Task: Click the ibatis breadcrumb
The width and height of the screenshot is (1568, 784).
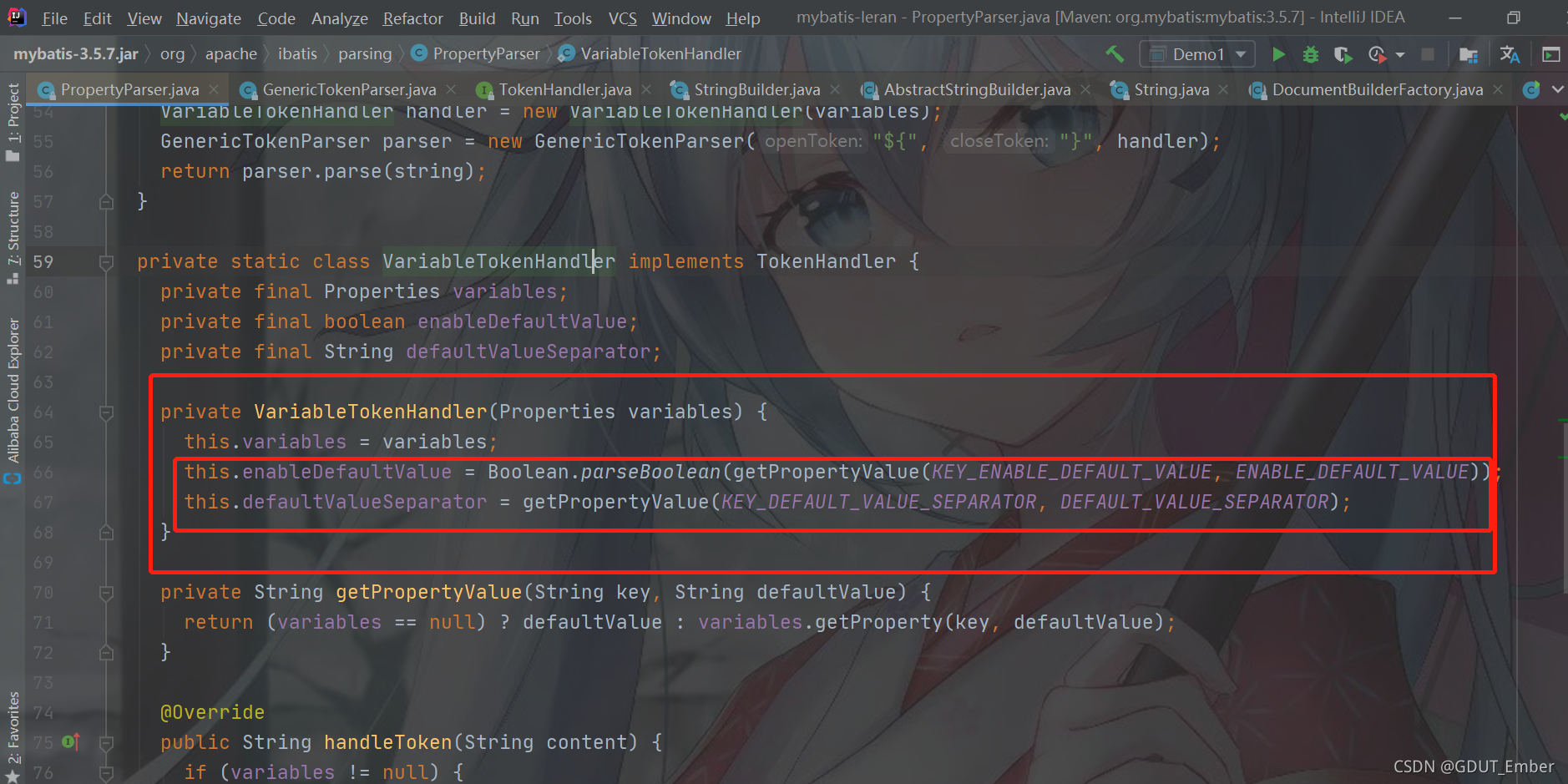Action: click(297, 54)
